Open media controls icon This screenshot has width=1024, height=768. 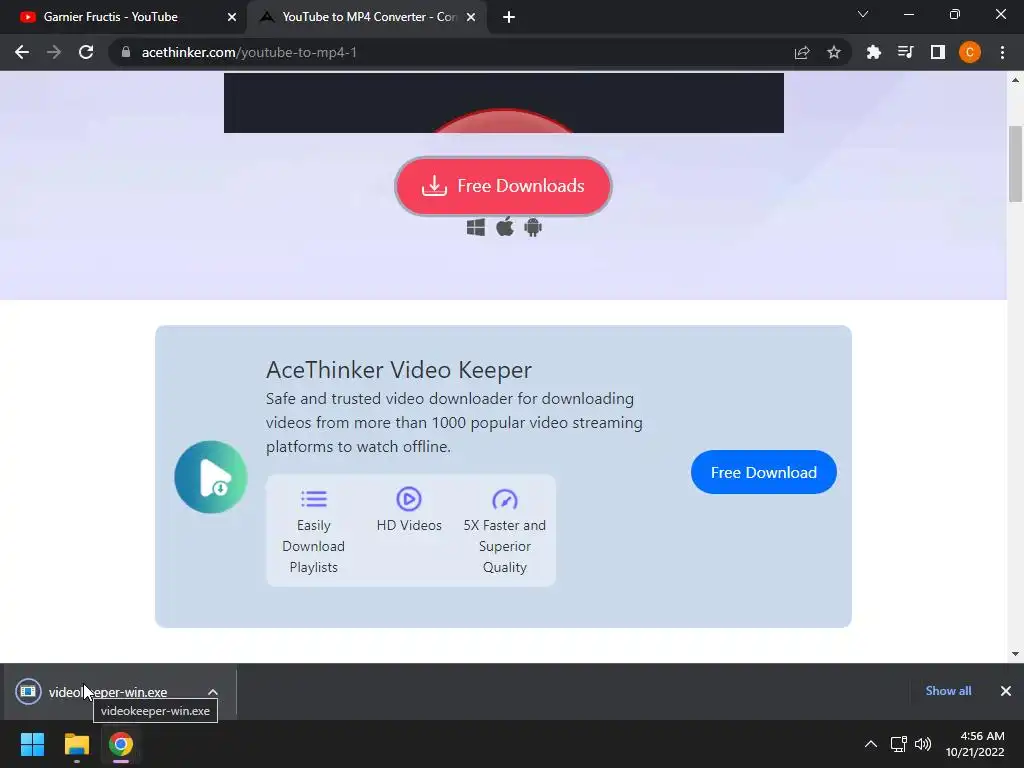[906, 52]
